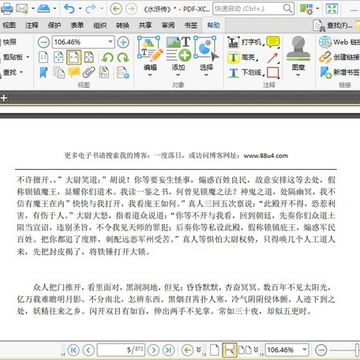The width and height of the screenshot is (360, 360).
Task: Select the 打字机 typewriter tool
Action: pyautogui.click(x=245, y=42)
